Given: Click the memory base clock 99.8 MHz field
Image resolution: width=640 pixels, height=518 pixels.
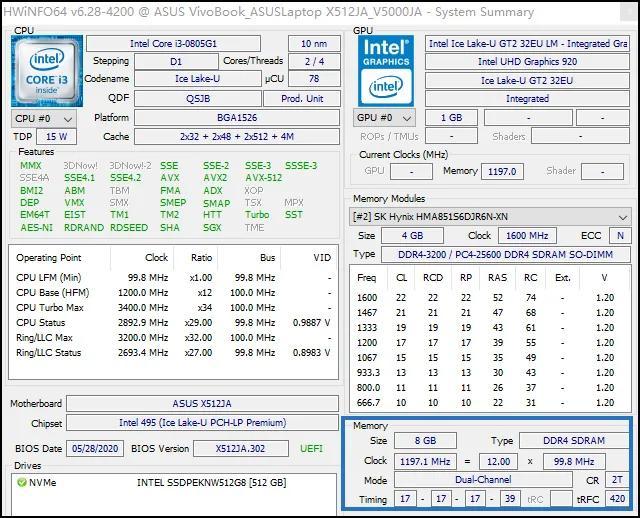Looking at the screenshot, I should click(574, 462).
